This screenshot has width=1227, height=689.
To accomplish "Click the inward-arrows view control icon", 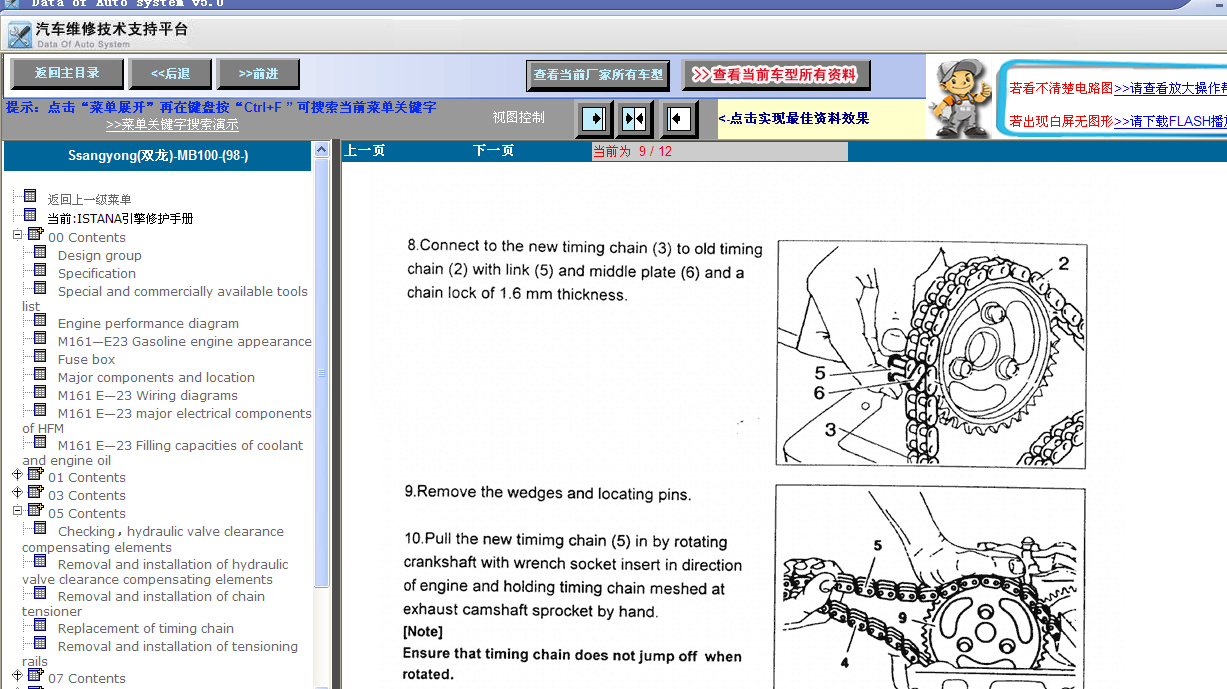I will tap(635, 119).
